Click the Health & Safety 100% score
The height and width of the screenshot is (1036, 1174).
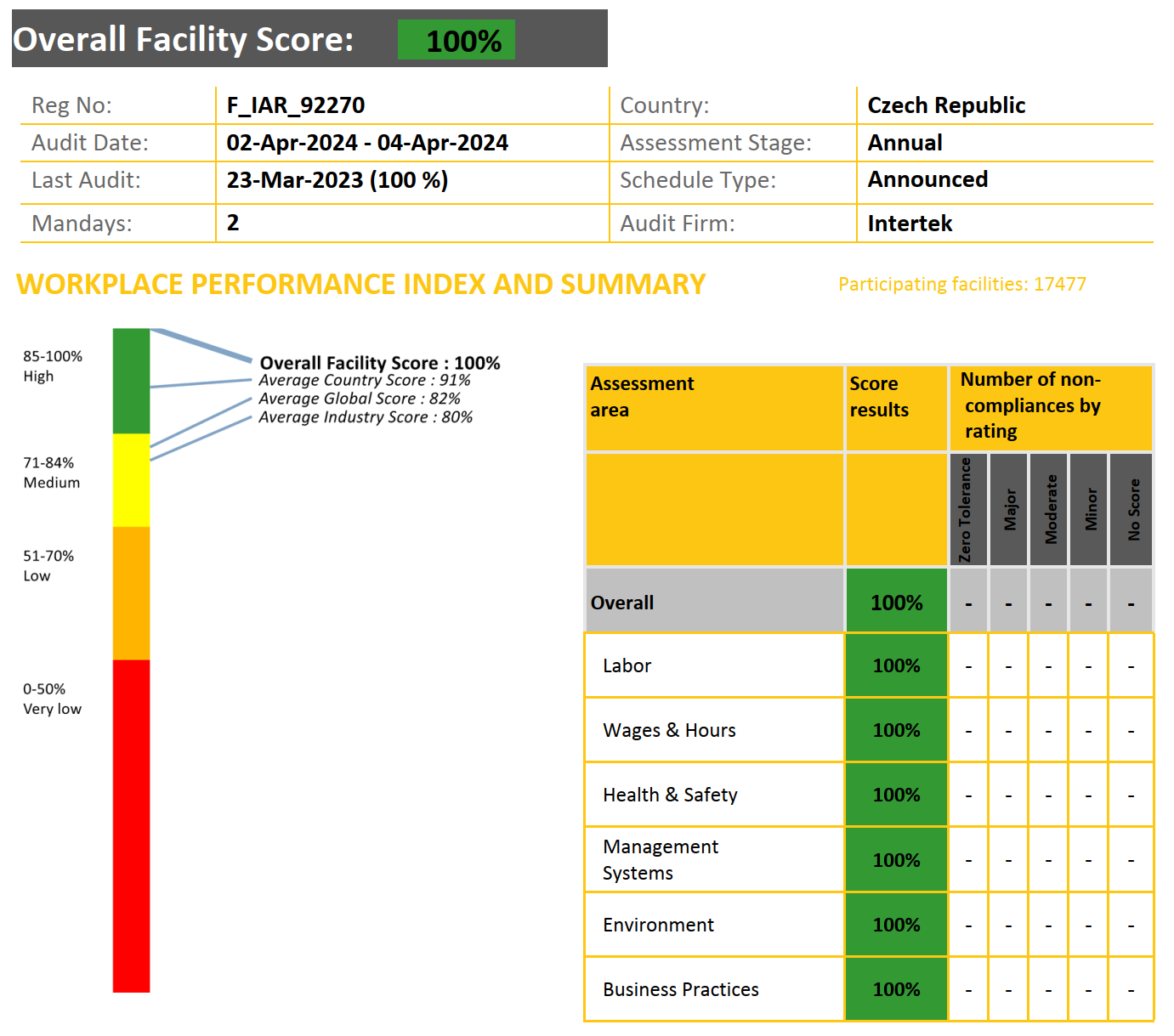tap(896, 795)
